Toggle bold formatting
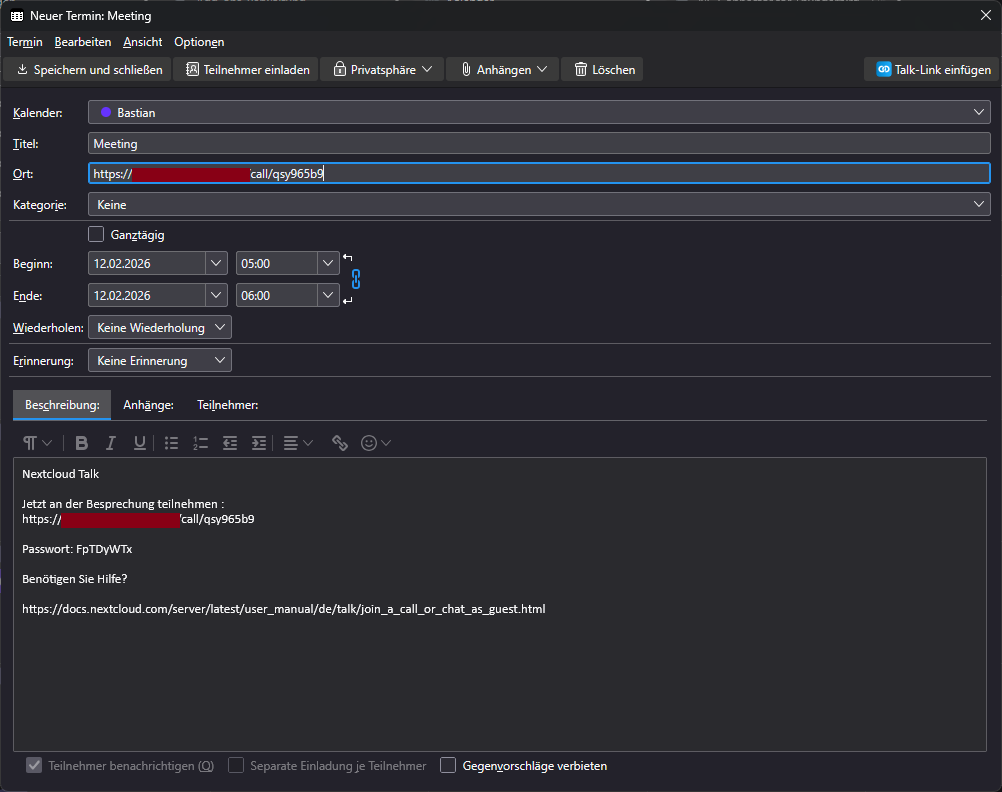 (81, 443)
